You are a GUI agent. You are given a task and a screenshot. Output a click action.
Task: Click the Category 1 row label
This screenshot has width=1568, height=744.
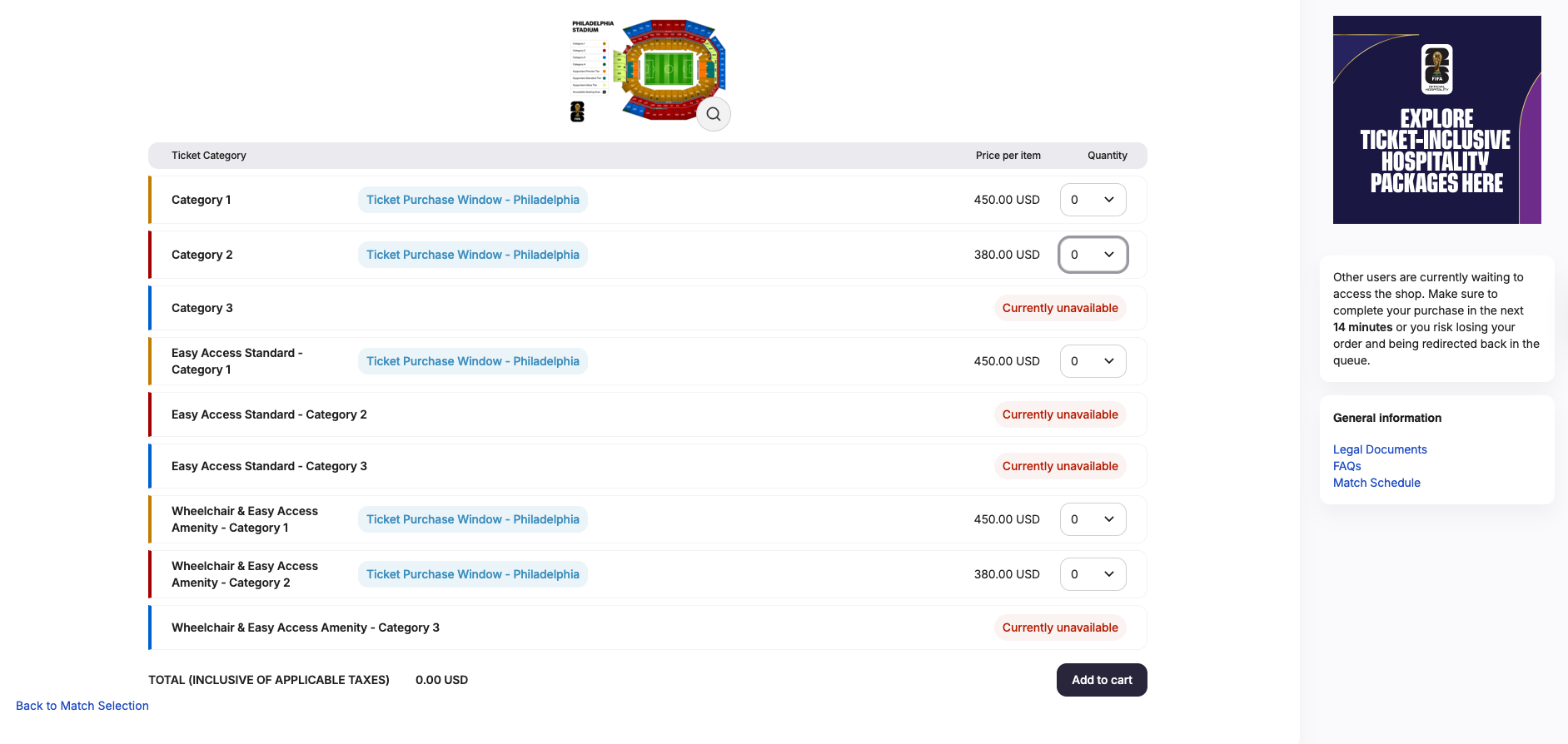(201, 200)
